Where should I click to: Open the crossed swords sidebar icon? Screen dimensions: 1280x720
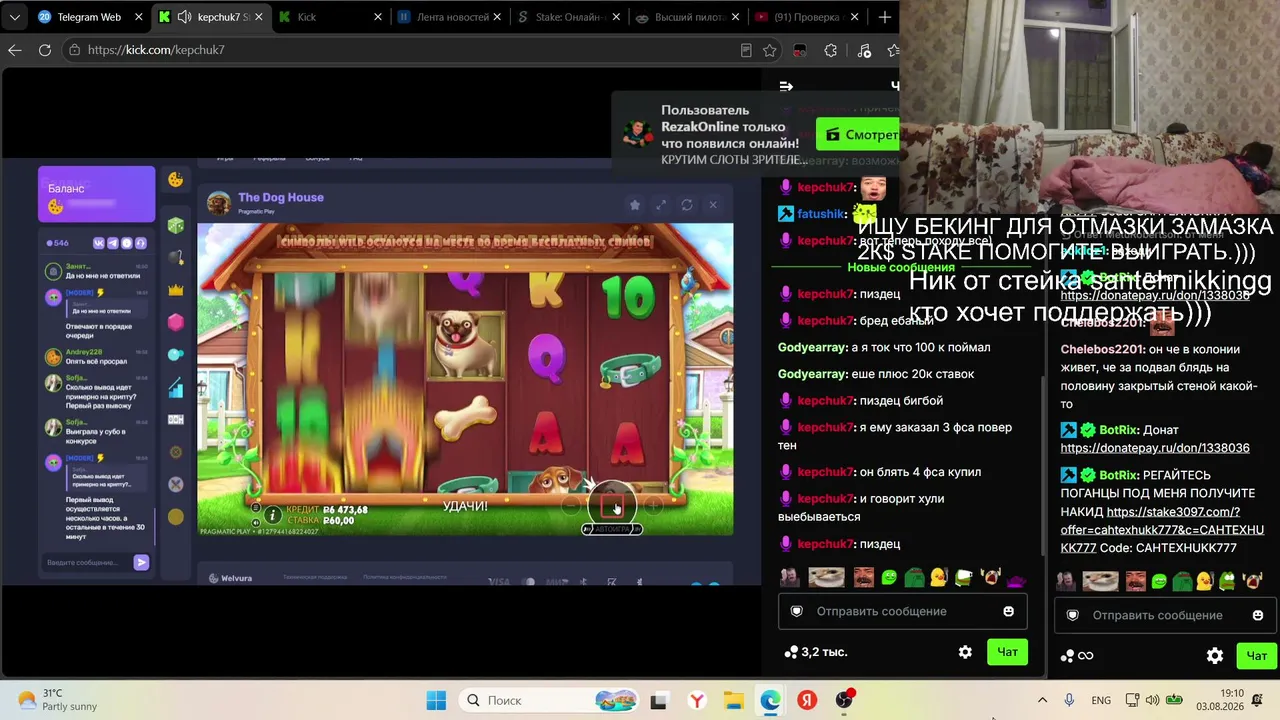(x=176, y=484)
